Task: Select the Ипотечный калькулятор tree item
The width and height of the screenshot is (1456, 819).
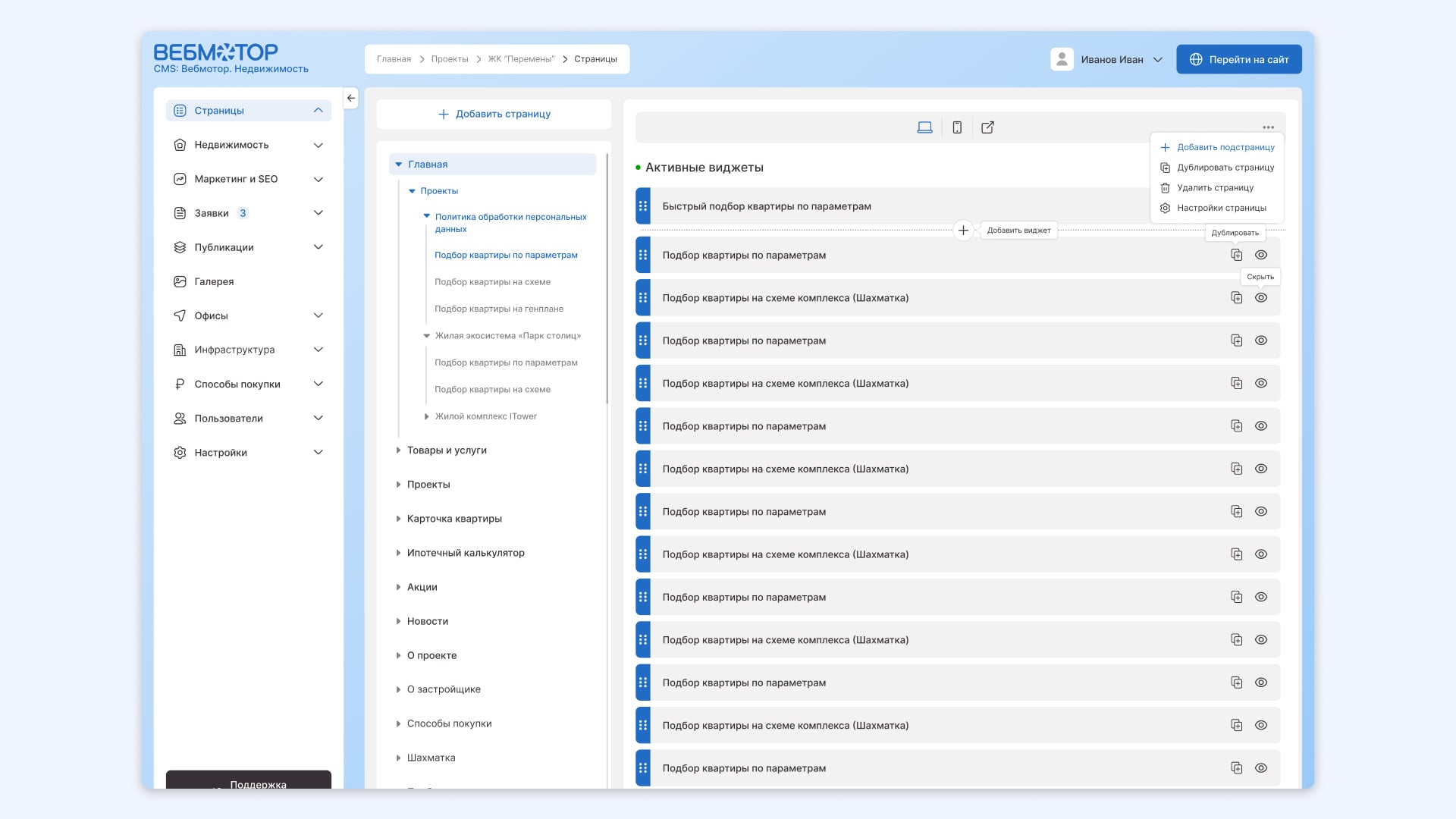Action: [466, 553]
